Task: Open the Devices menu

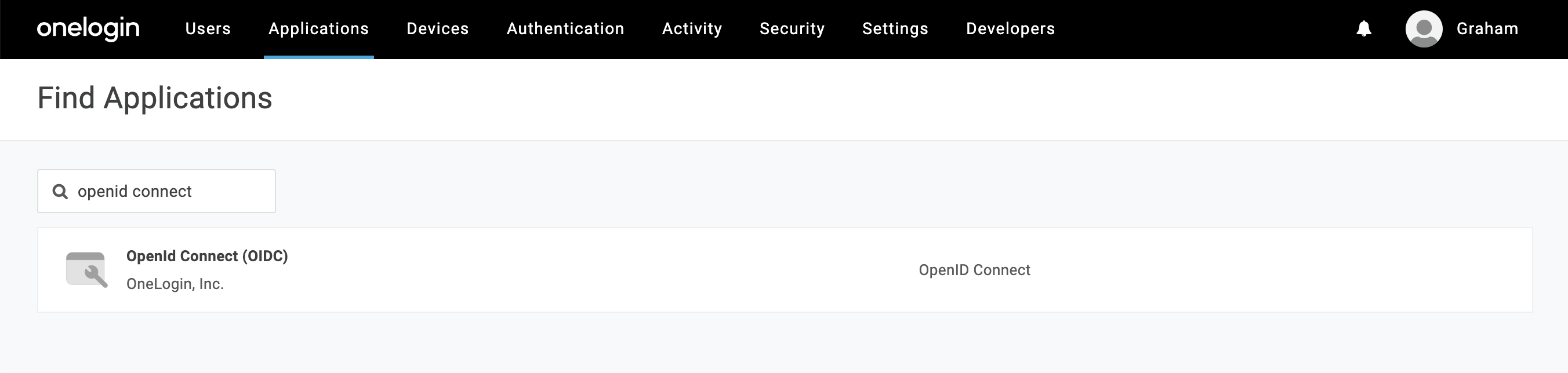Action: pos(438,28)
